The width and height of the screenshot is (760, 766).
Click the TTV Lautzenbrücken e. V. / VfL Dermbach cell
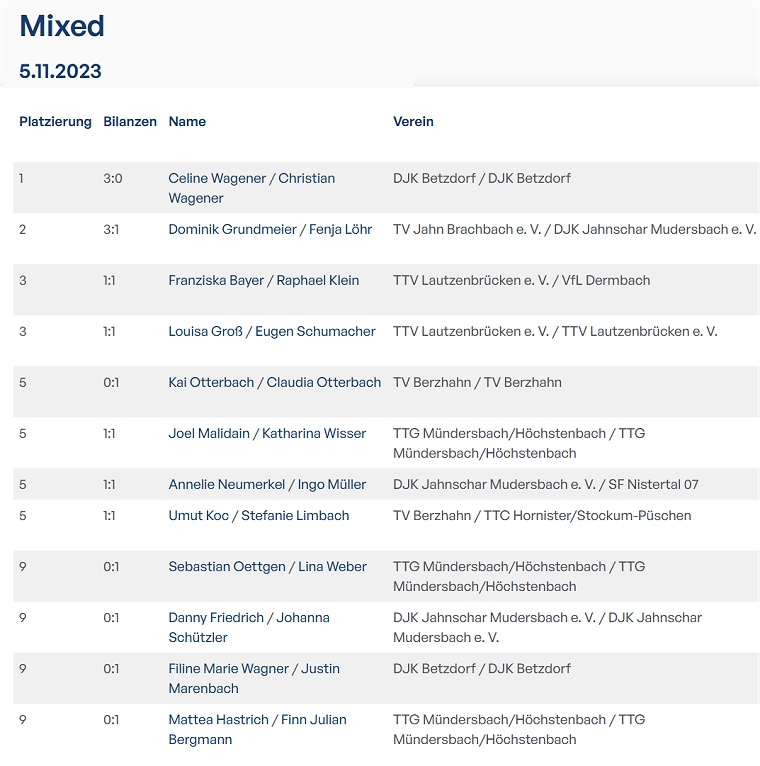521,281
